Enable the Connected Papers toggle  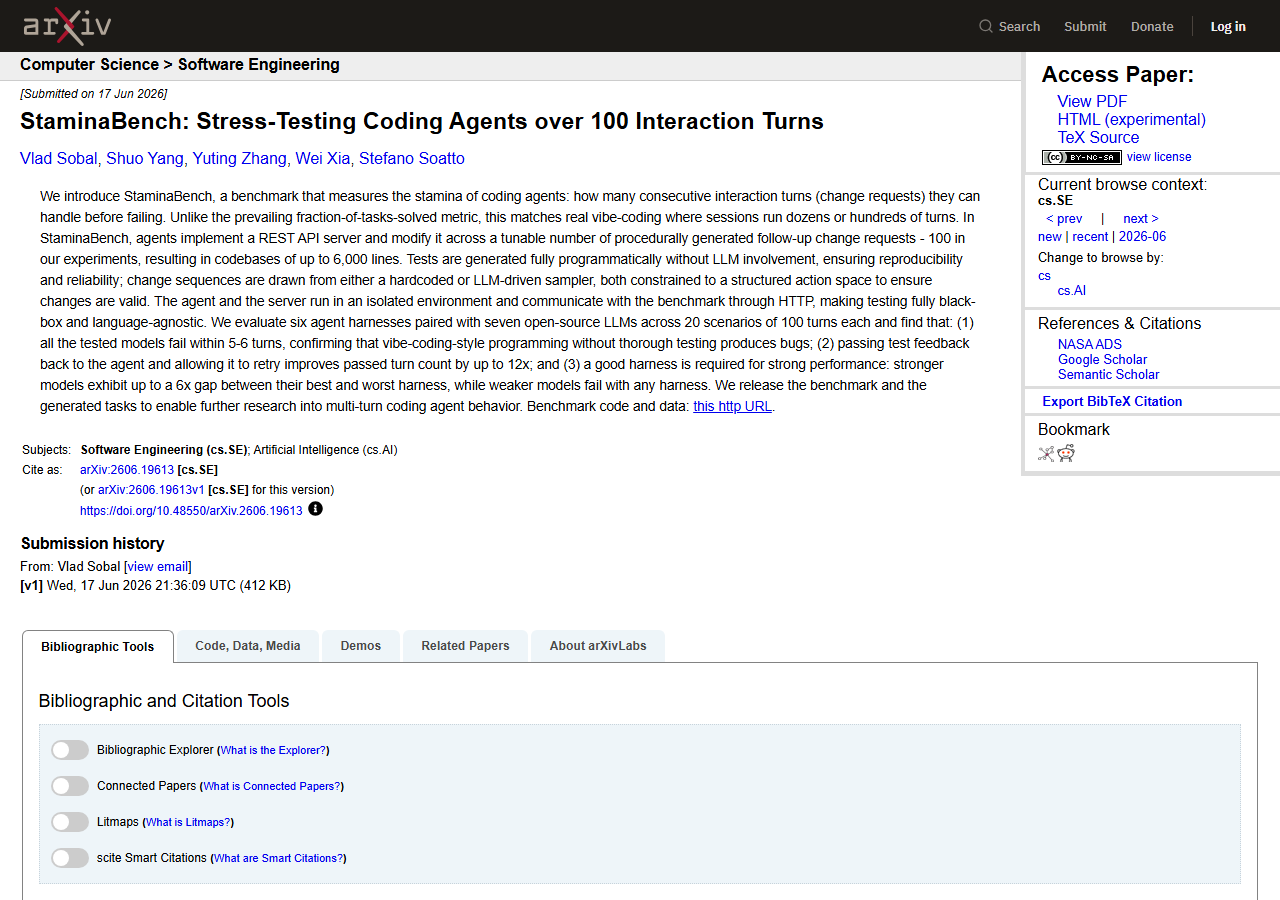point(70,786)
